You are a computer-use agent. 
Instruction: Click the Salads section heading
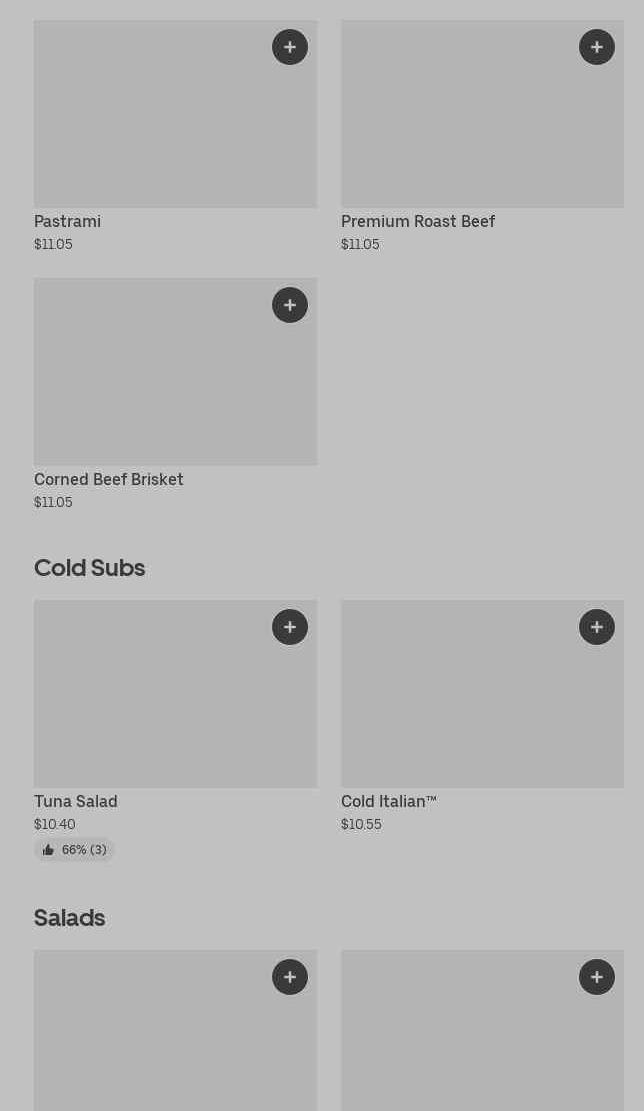pos(69,917)
